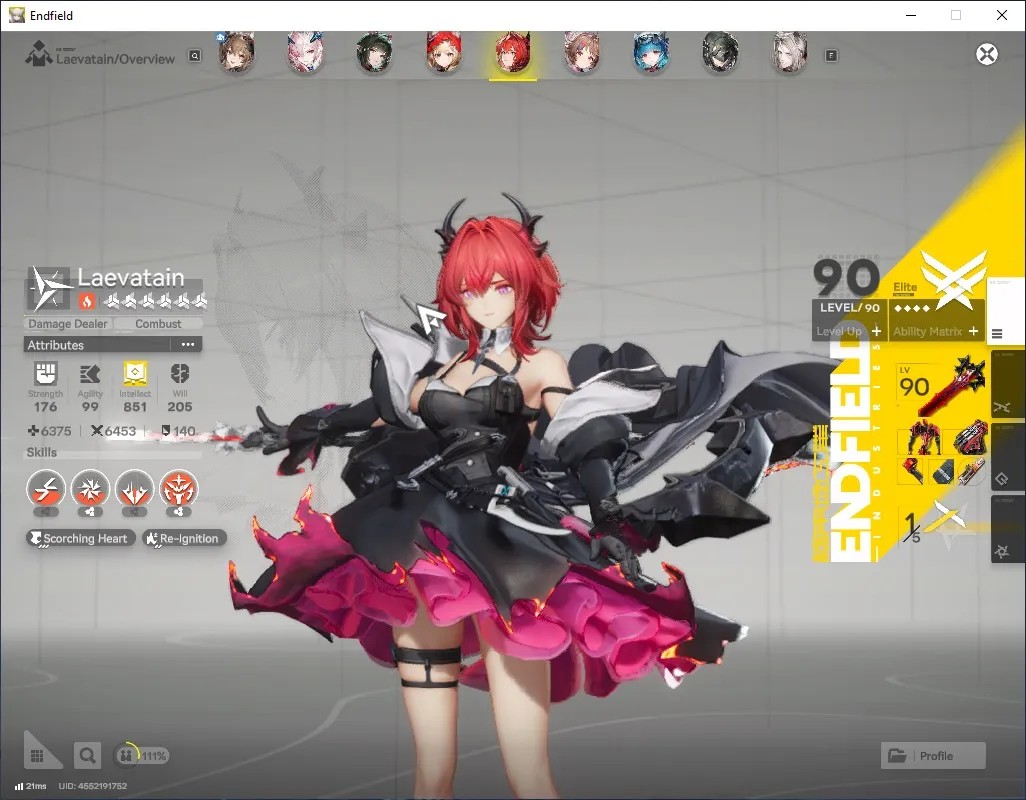Select the dark gray haired operator portrait
This screenshot has height=800, width=1026.
(x=720, y=52)
